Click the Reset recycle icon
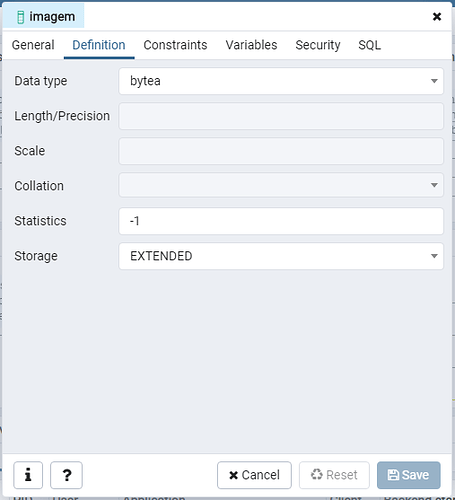Viewport: 455px width, 500px height. pyautogui.click(x=317, y=474)
